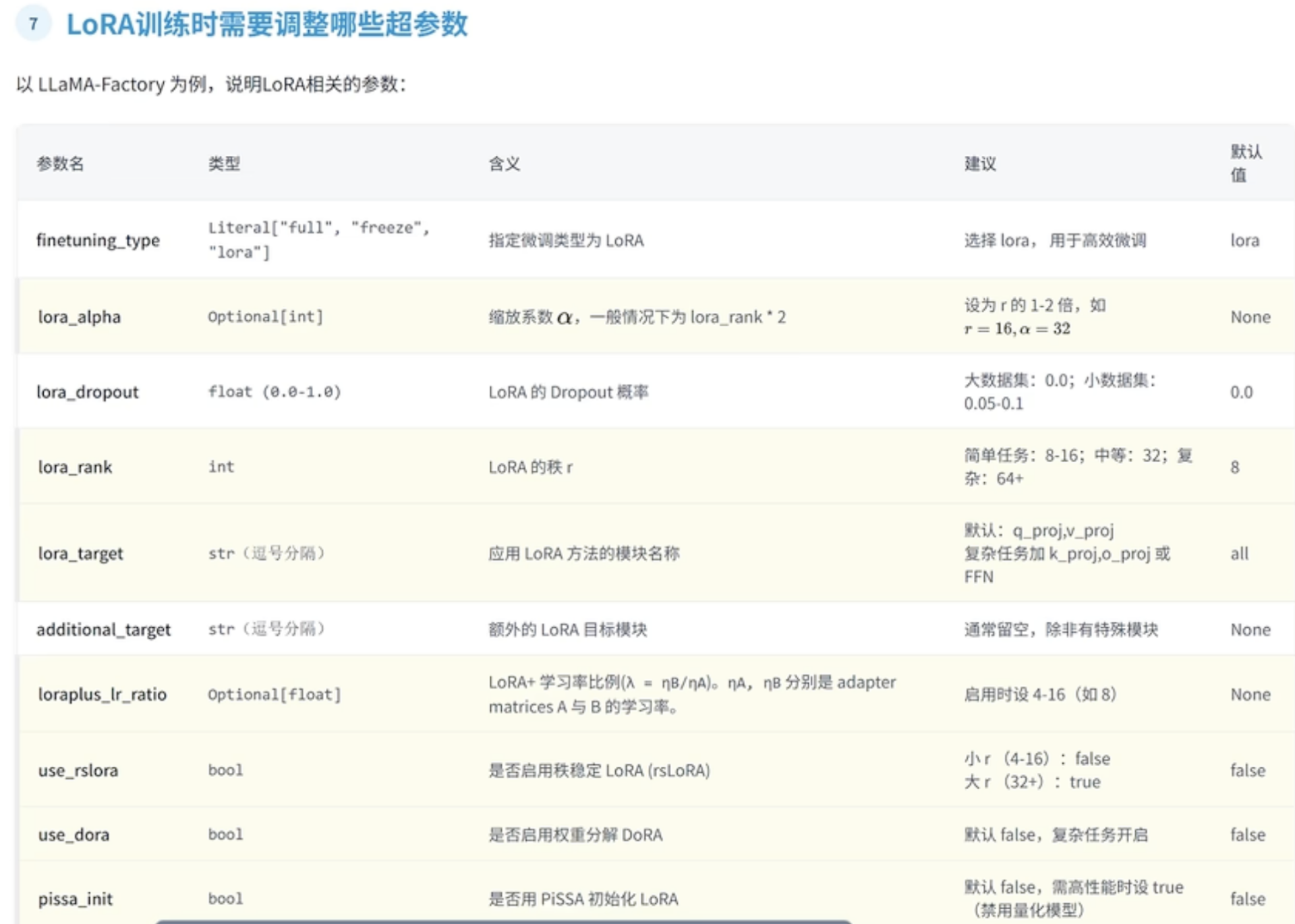The image size is (1295, 924).
Task: Click the '是否启用权重分解 DoRA' description
Action: click(575, 834)
